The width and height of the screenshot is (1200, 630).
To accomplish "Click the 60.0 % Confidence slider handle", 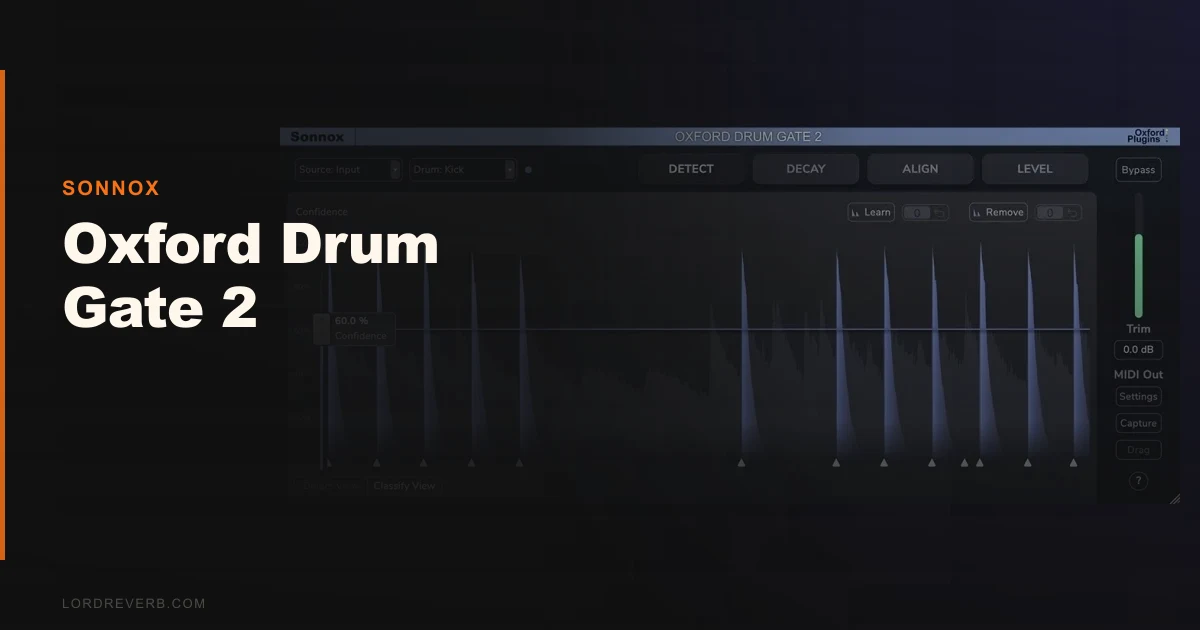I will click(x=321, y=329).
